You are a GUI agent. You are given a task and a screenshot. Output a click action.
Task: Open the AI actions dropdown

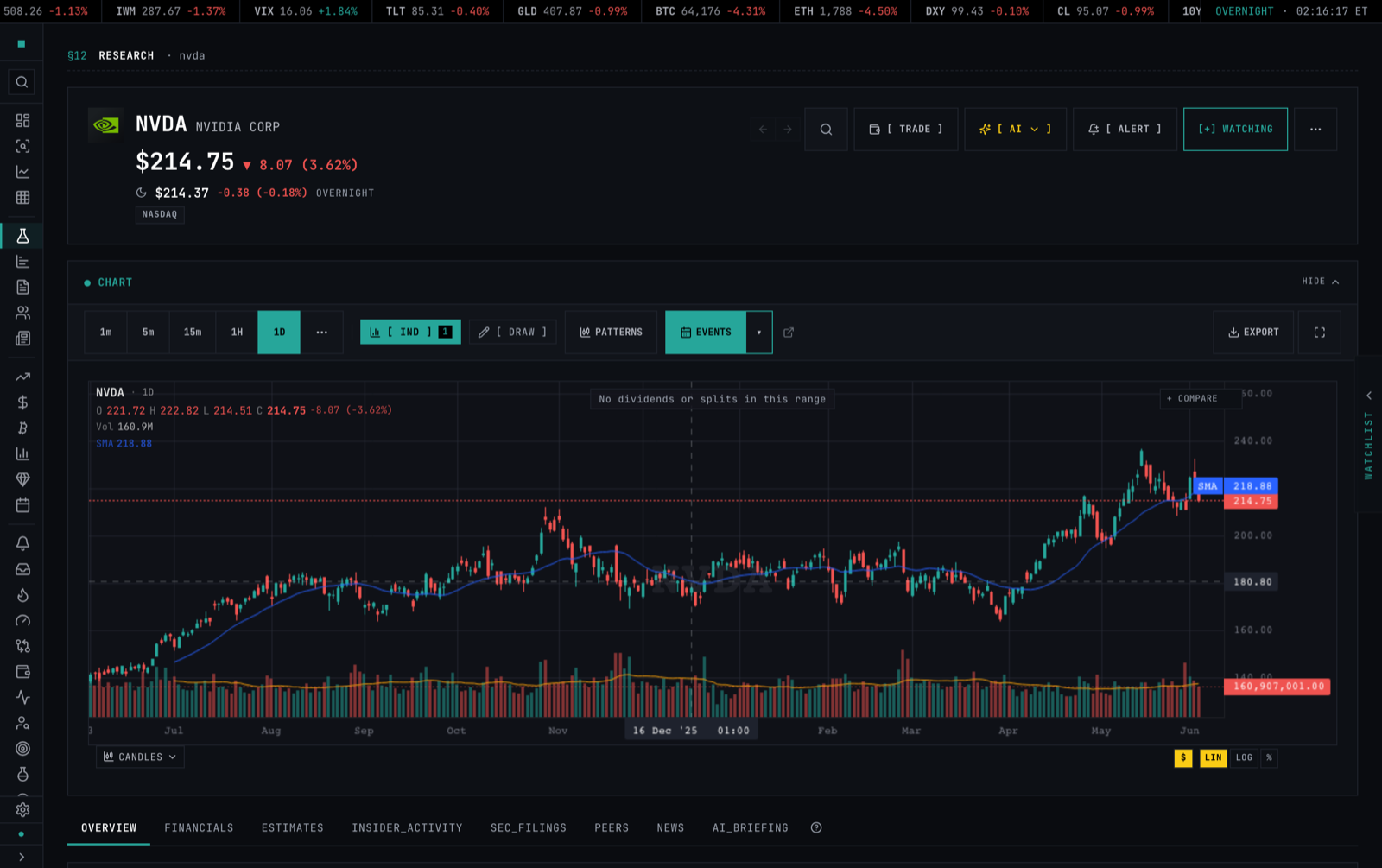coord(1016,130)
